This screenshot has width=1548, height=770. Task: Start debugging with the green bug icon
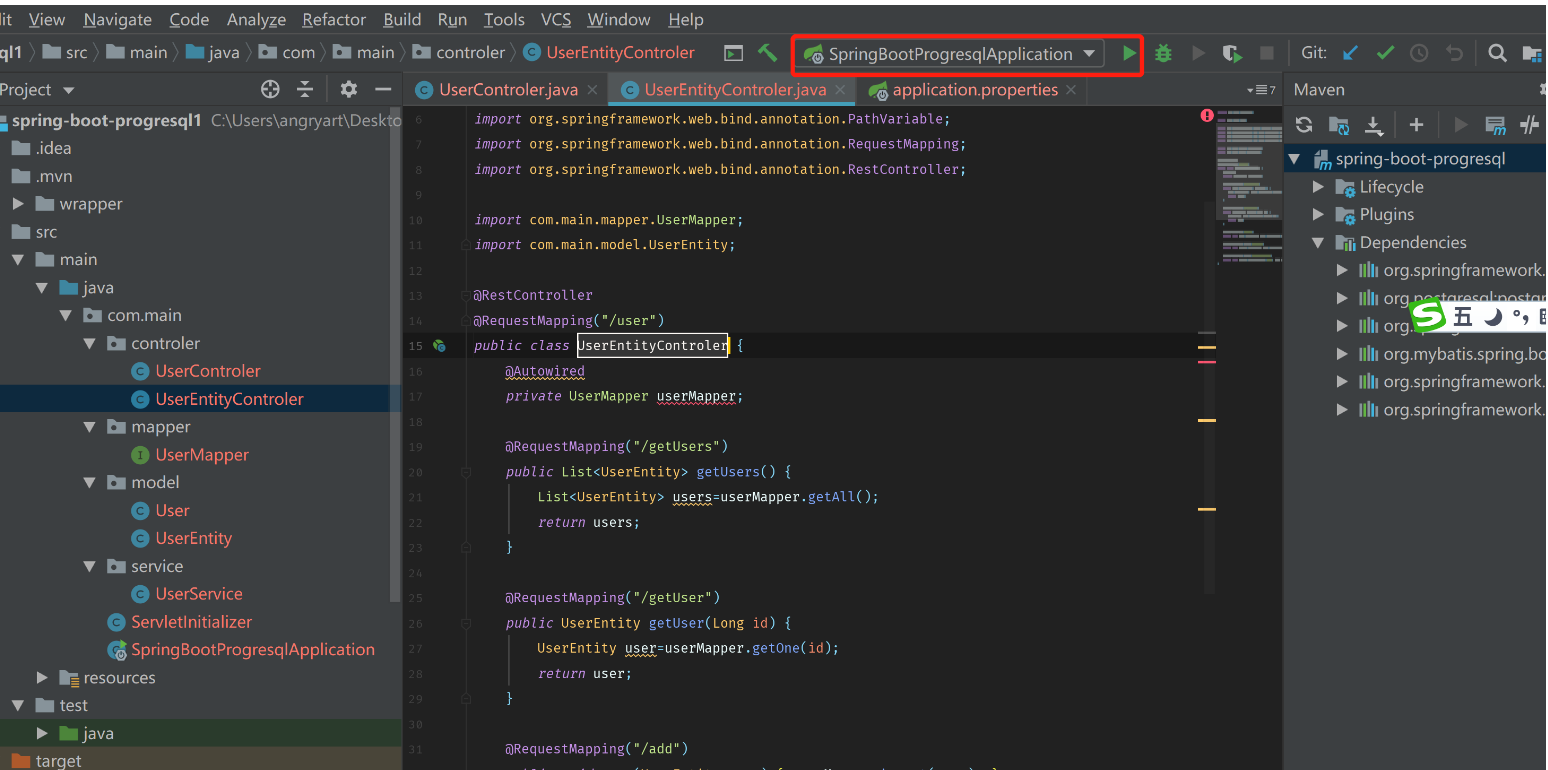point(1163,54)
